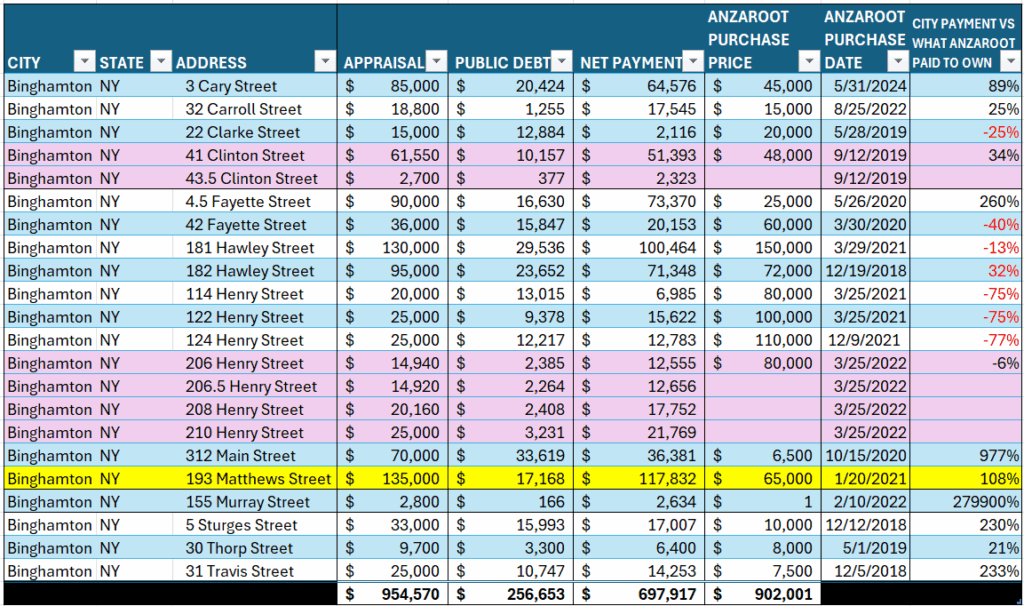Expand the ADDRESS column filter arrow
This screenshot has height=606, width=1024.
click(324, 63)
